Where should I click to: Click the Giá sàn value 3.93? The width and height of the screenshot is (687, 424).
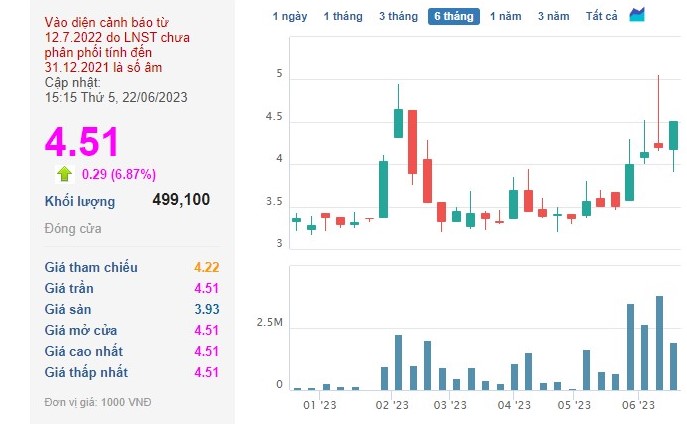point(205,310)
